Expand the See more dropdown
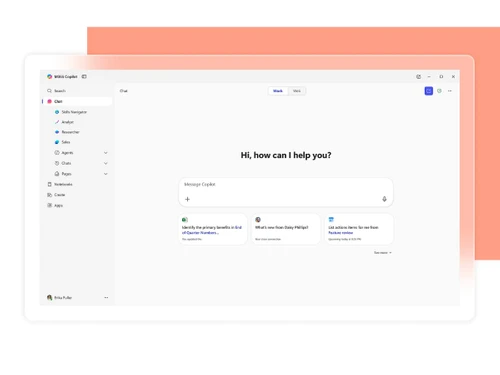This screenshot has width=500, height=375. coord(382,253)
